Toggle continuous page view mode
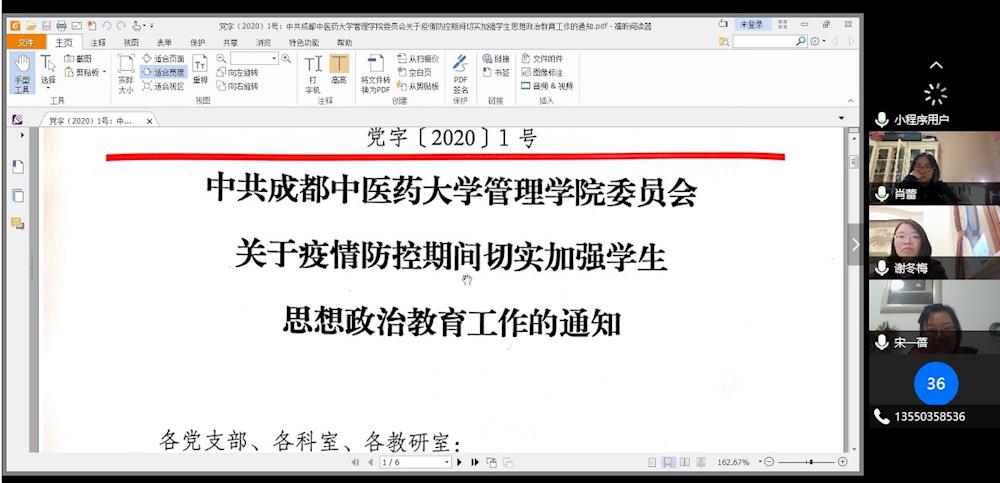 668,462
